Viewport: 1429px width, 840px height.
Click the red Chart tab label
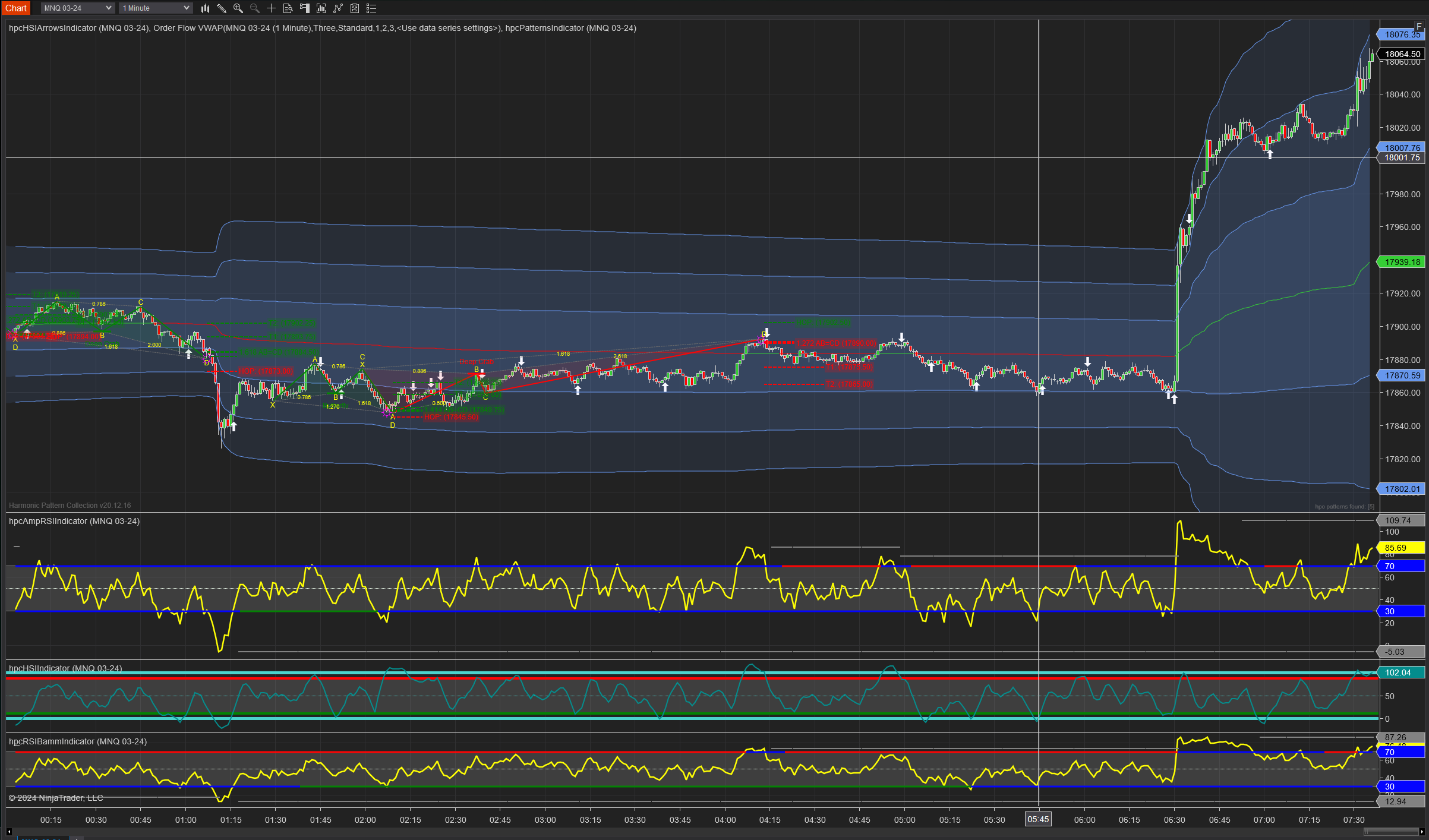pos(16,8)
